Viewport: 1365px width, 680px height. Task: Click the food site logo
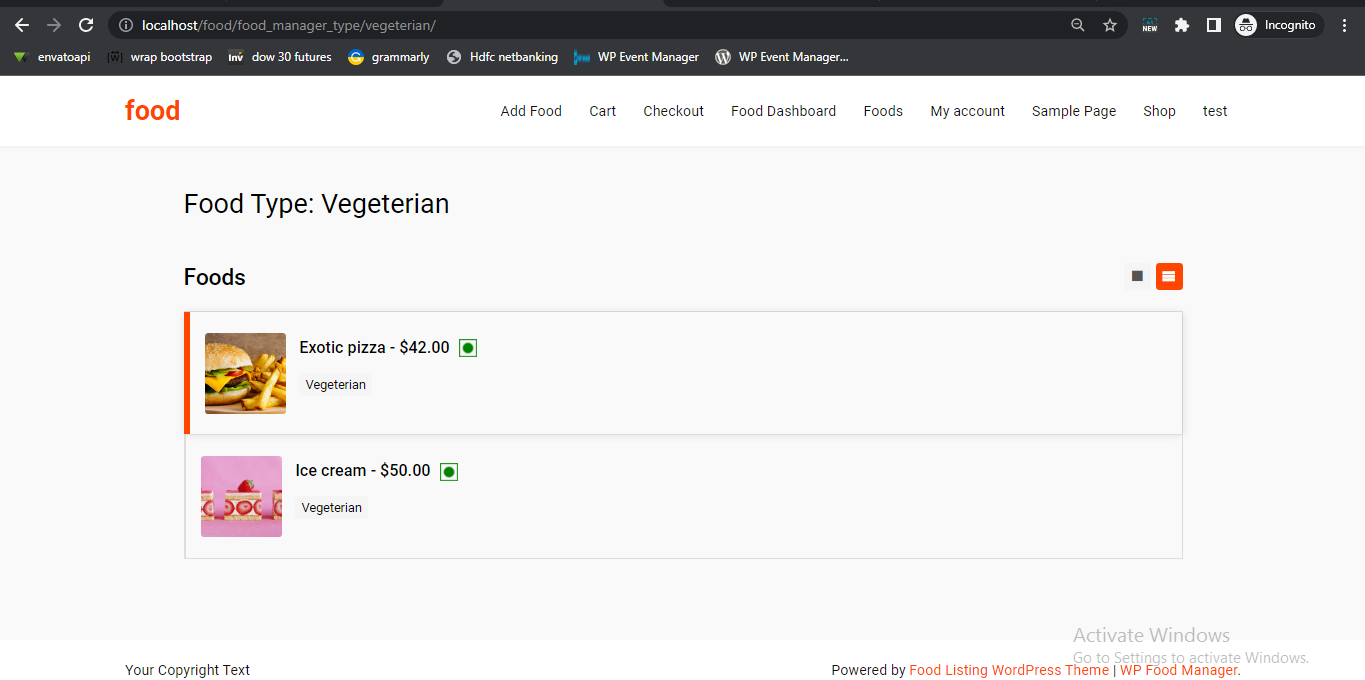(x=152, y=111)
